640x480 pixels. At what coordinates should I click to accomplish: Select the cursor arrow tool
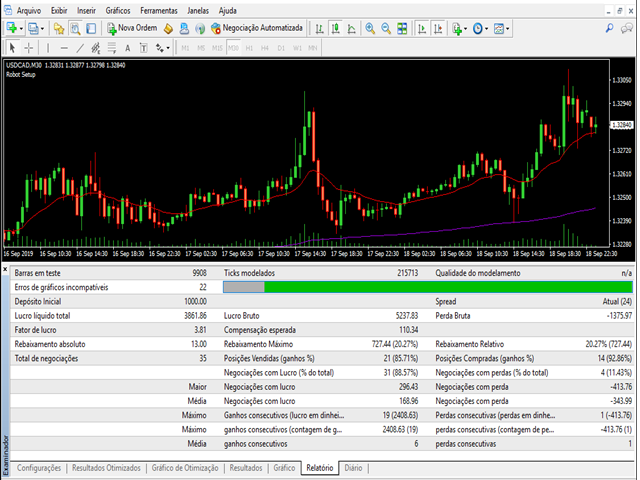(12, 48)
